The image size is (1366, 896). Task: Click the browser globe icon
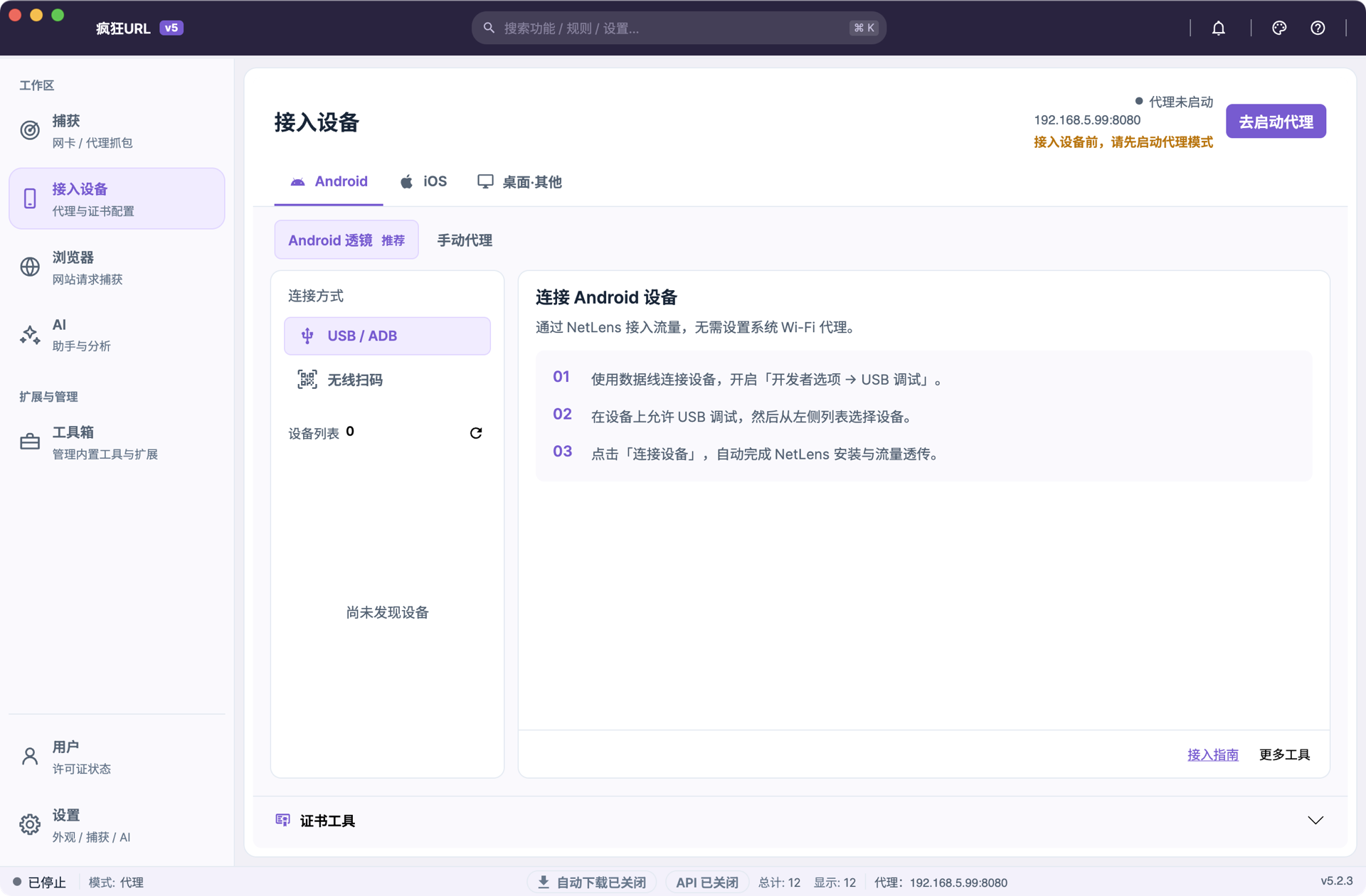30,267
